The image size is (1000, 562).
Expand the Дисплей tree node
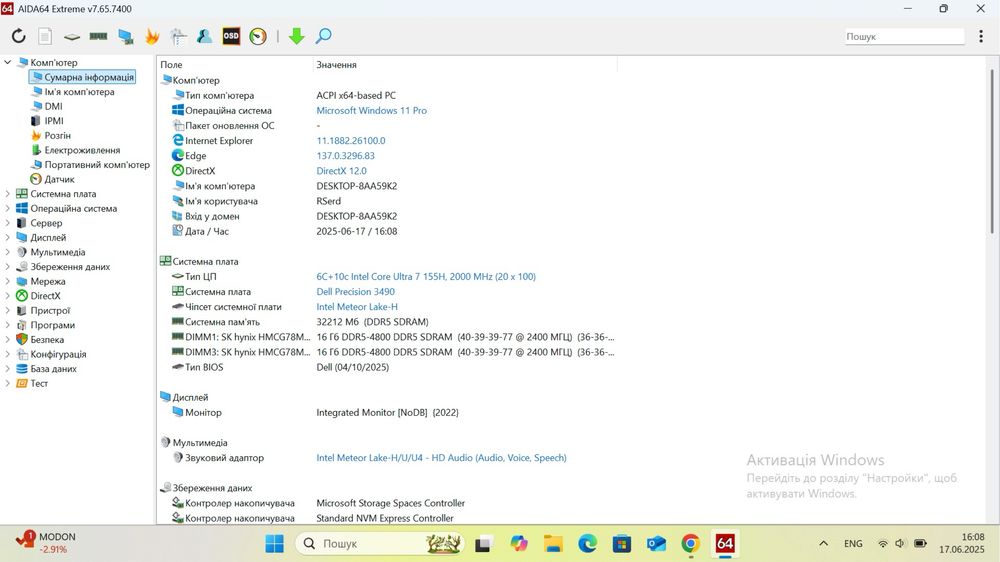pyautogui.click(x=8, y=237)
